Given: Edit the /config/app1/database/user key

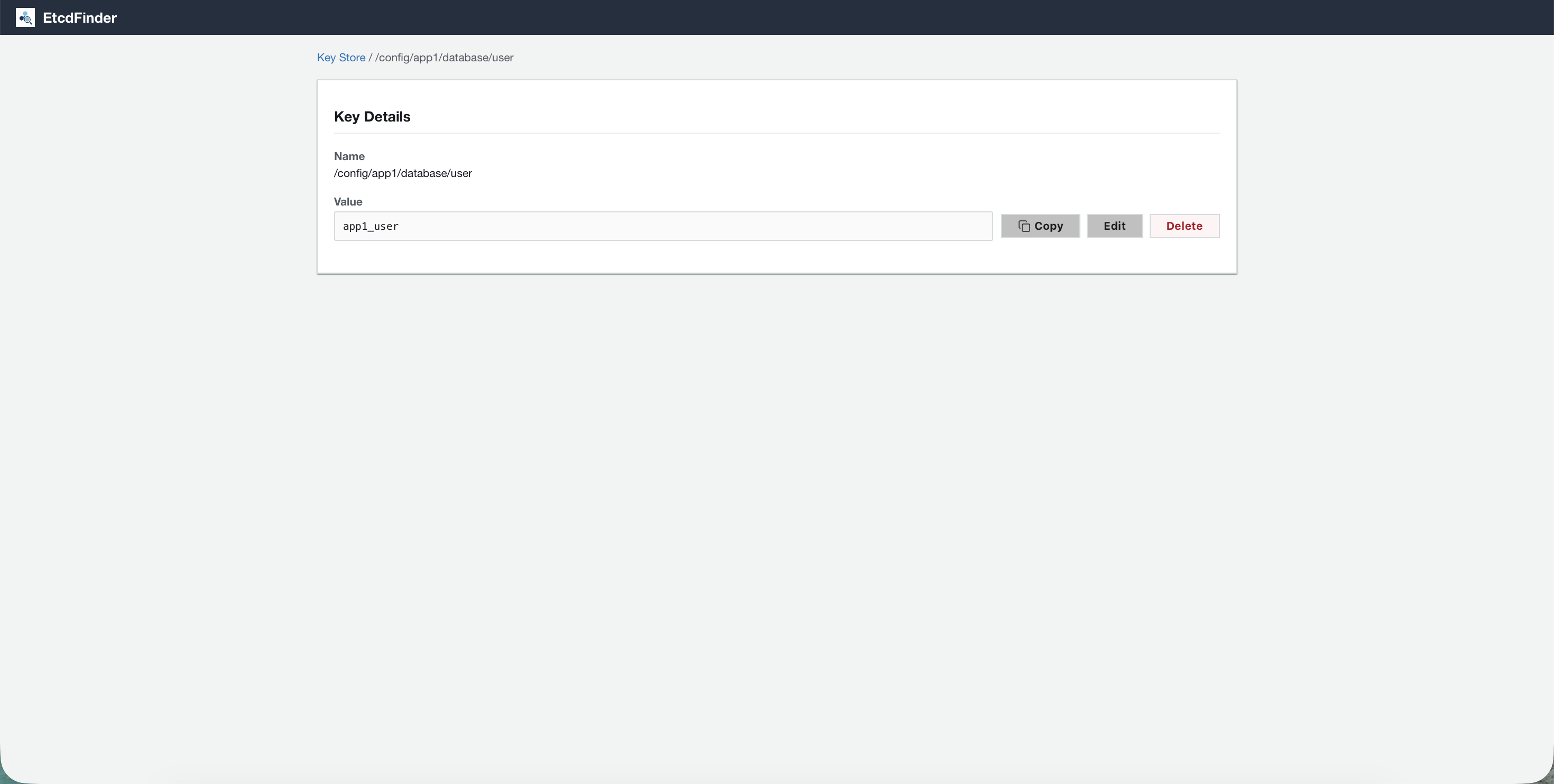Looking at the screenshot, I should [1114, 226].
